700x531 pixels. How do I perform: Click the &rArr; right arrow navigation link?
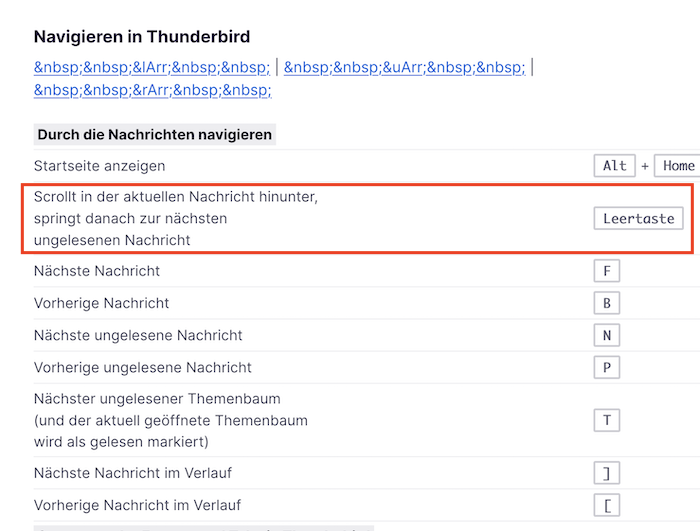point(152,90)
